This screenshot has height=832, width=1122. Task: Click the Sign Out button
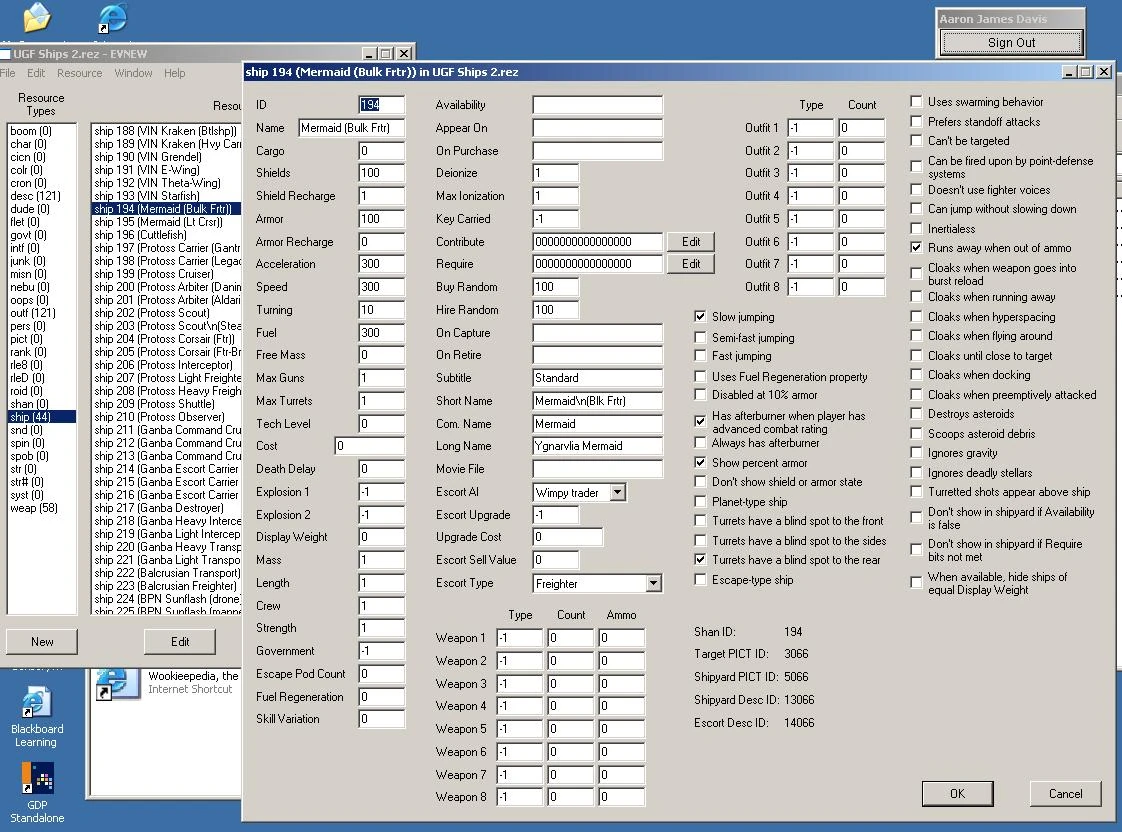coord(1011,43)
